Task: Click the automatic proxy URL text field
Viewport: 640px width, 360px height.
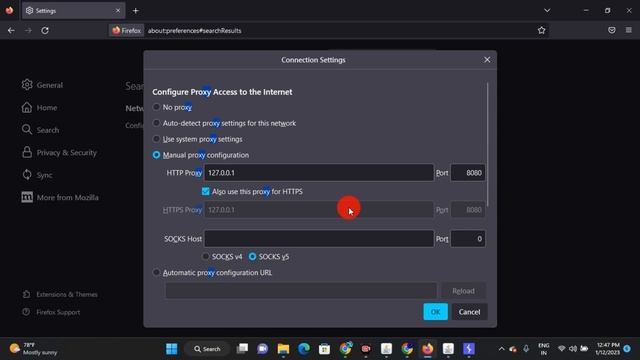Action: click(301, 291)
